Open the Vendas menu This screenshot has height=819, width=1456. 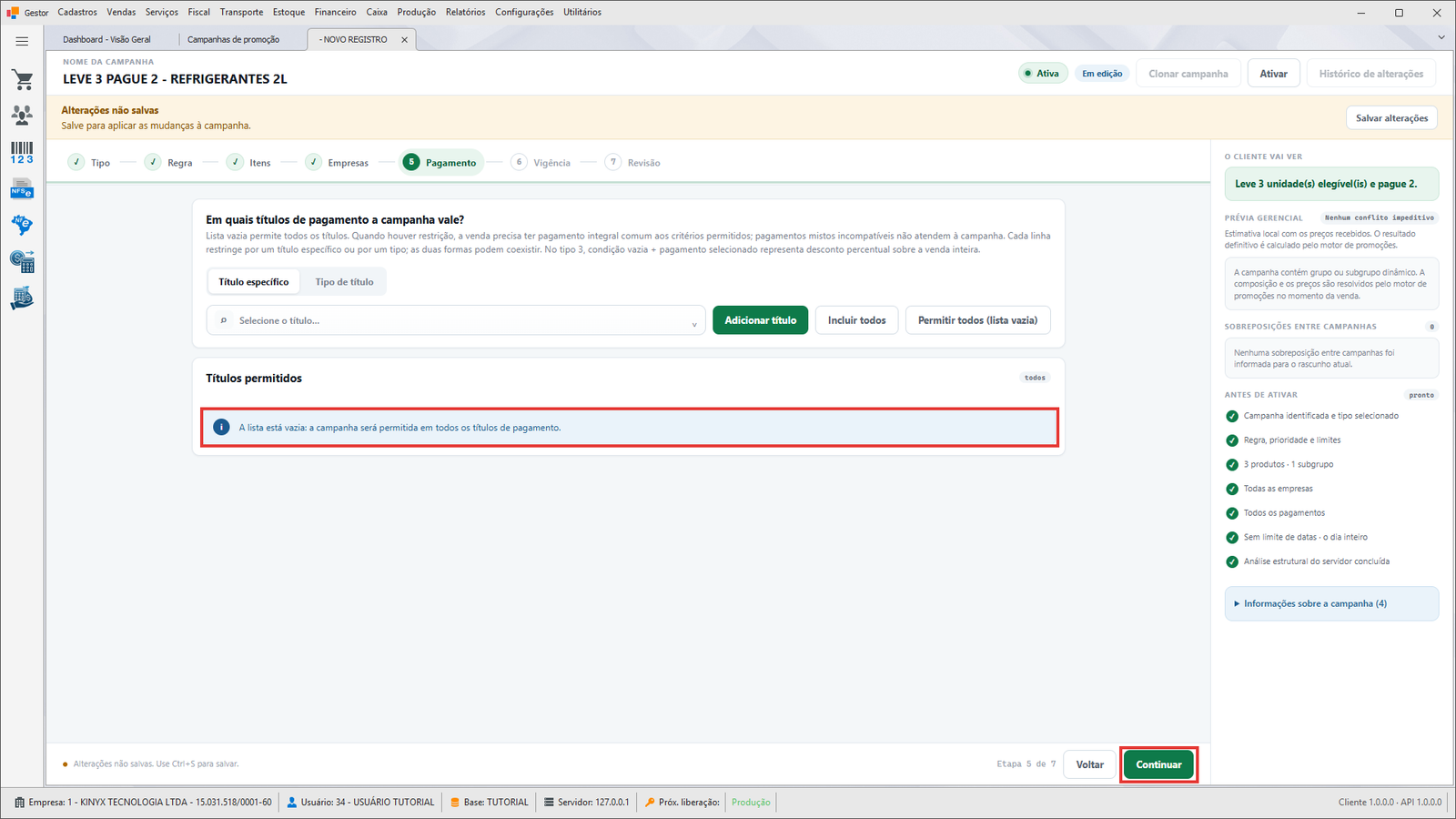click(x=121, y=12)
